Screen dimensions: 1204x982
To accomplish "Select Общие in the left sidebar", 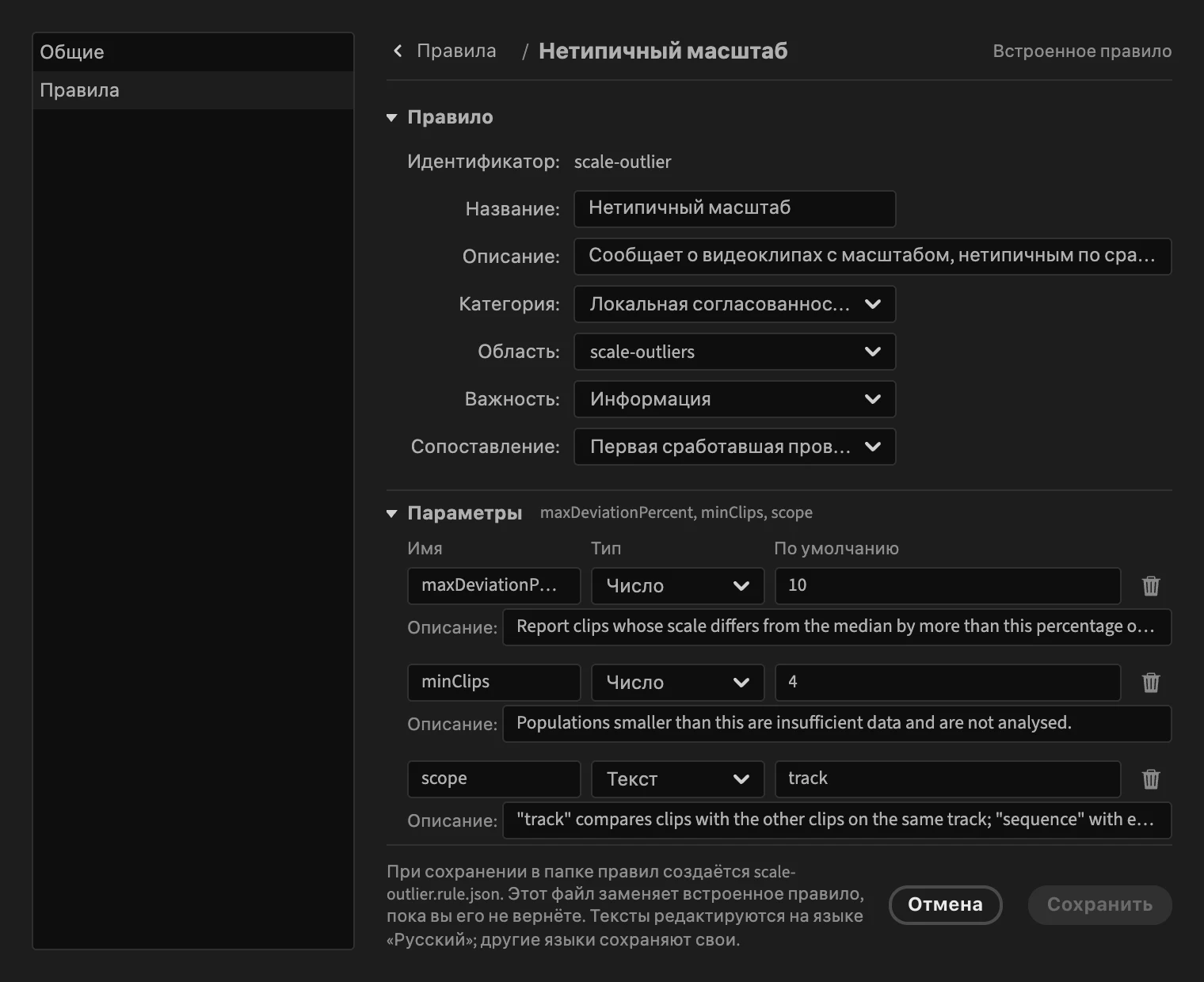I will 193,52.
